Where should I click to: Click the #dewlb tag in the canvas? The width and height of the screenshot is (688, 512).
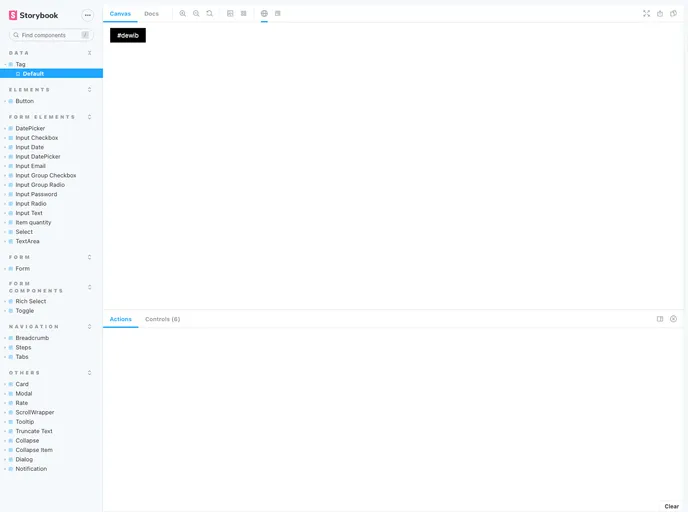tap(128, 35)
